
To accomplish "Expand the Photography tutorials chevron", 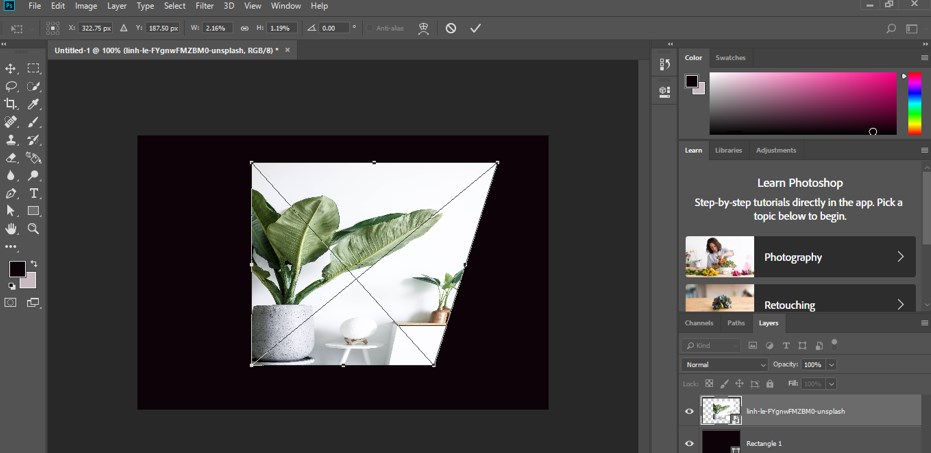I will tap(901, 256).
